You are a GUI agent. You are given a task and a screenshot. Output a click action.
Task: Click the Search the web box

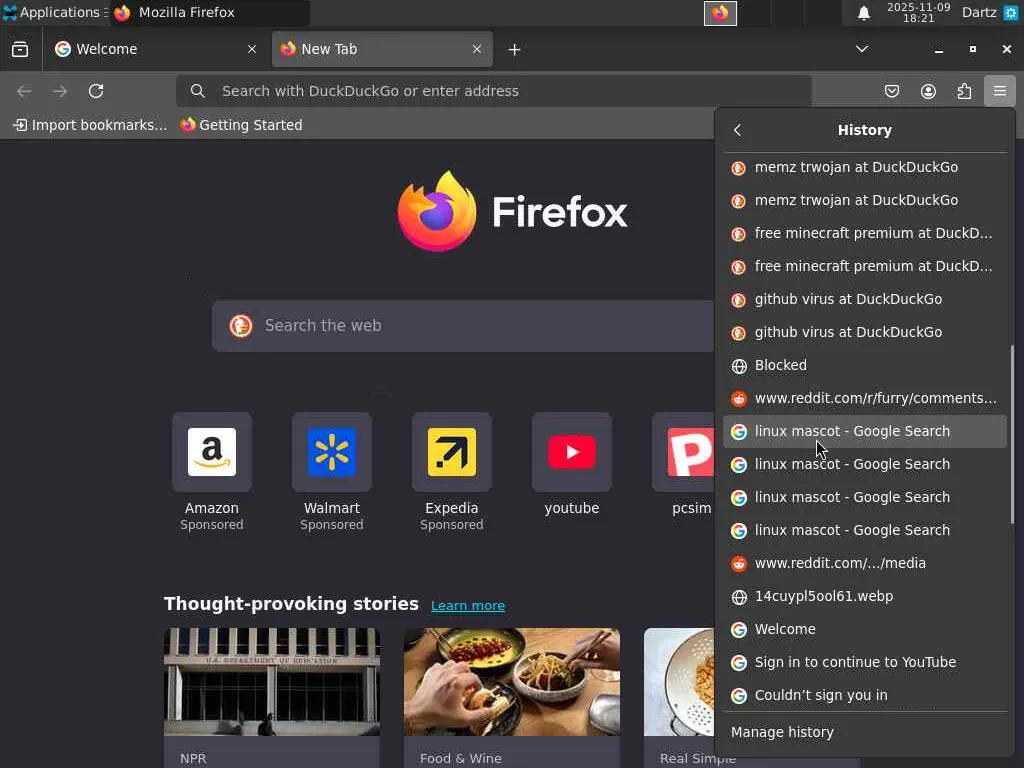tap(464, 326)
